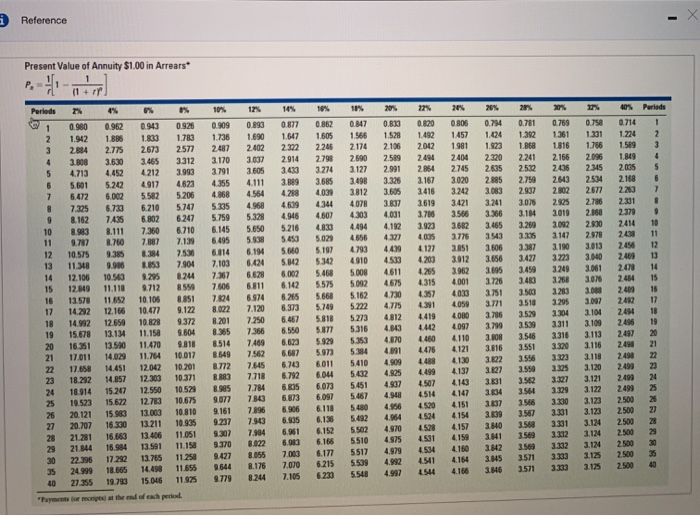700x516 pixels.
Task: Select the 28% column header
Action: tap(526, 108)
